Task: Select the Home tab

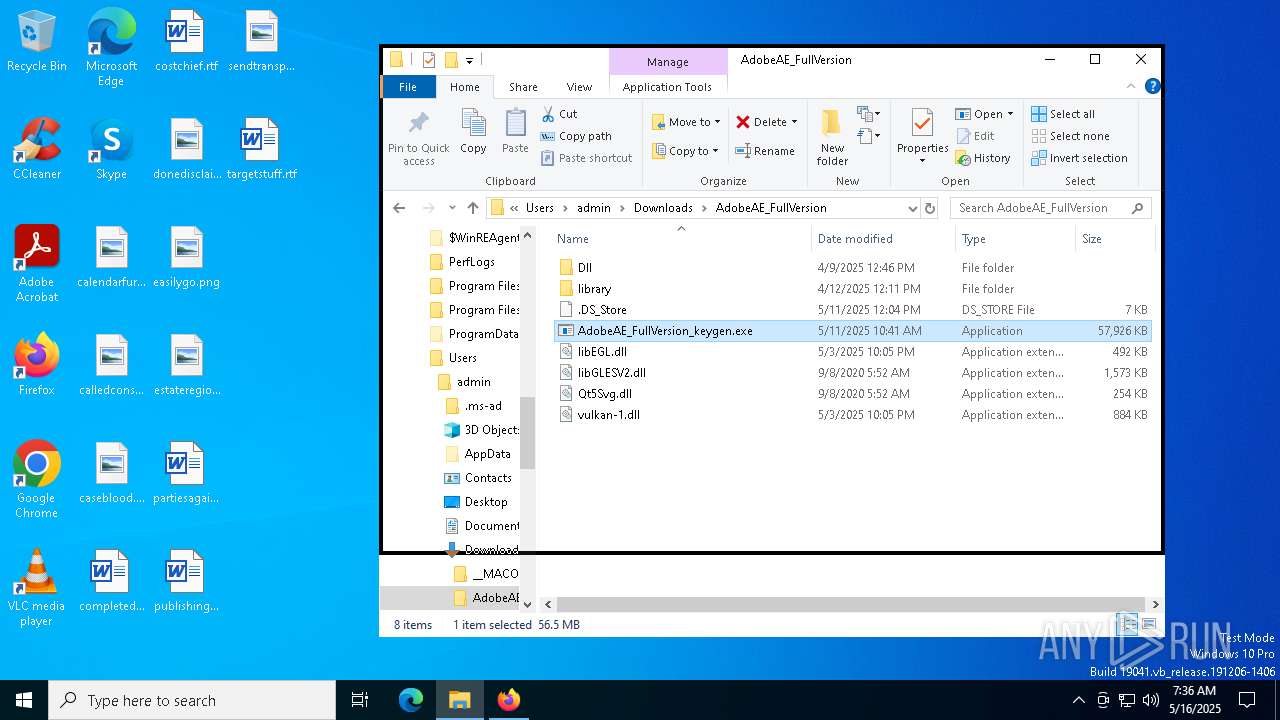Action: [465, 87]
